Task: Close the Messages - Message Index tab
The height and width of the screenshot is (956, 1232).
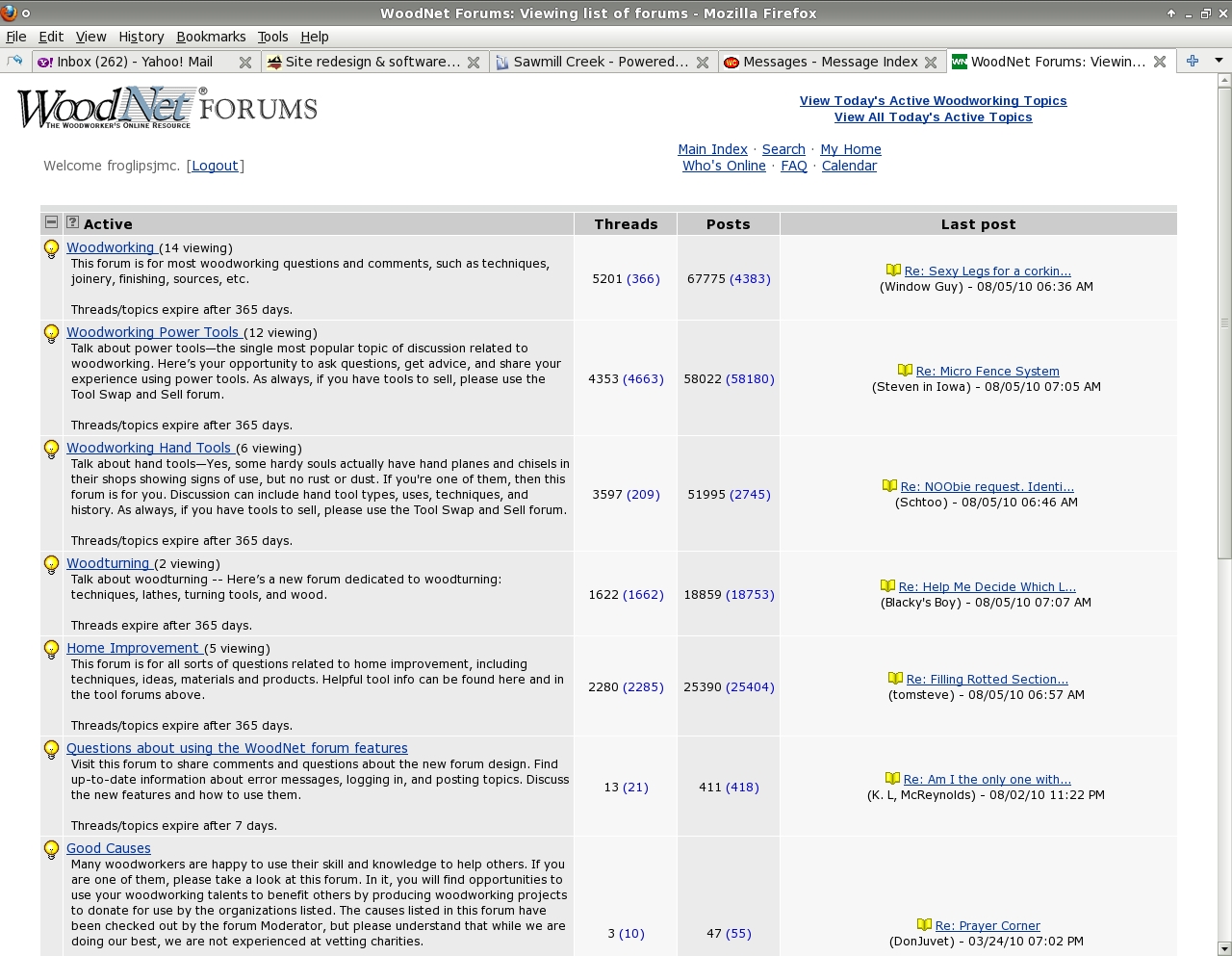Action: (x=931, y=62)
